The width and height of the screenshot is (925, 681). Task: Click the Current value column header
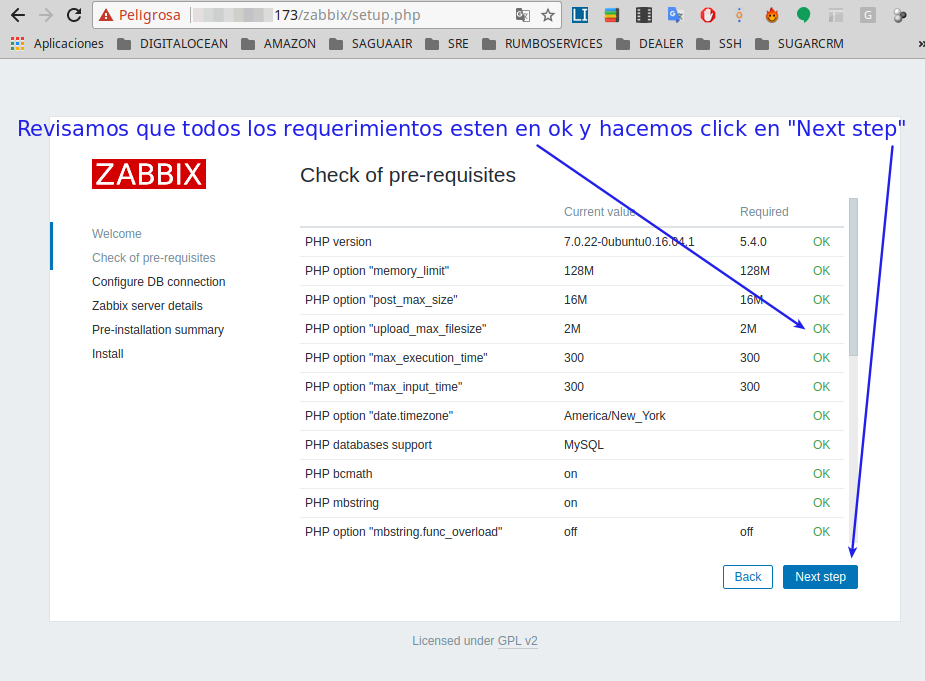pos(599,211)
